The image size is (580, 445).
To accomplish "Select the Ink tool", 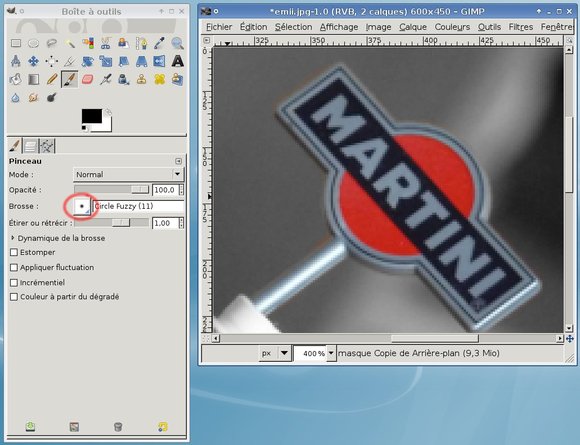I will click(x=124, y=79).
